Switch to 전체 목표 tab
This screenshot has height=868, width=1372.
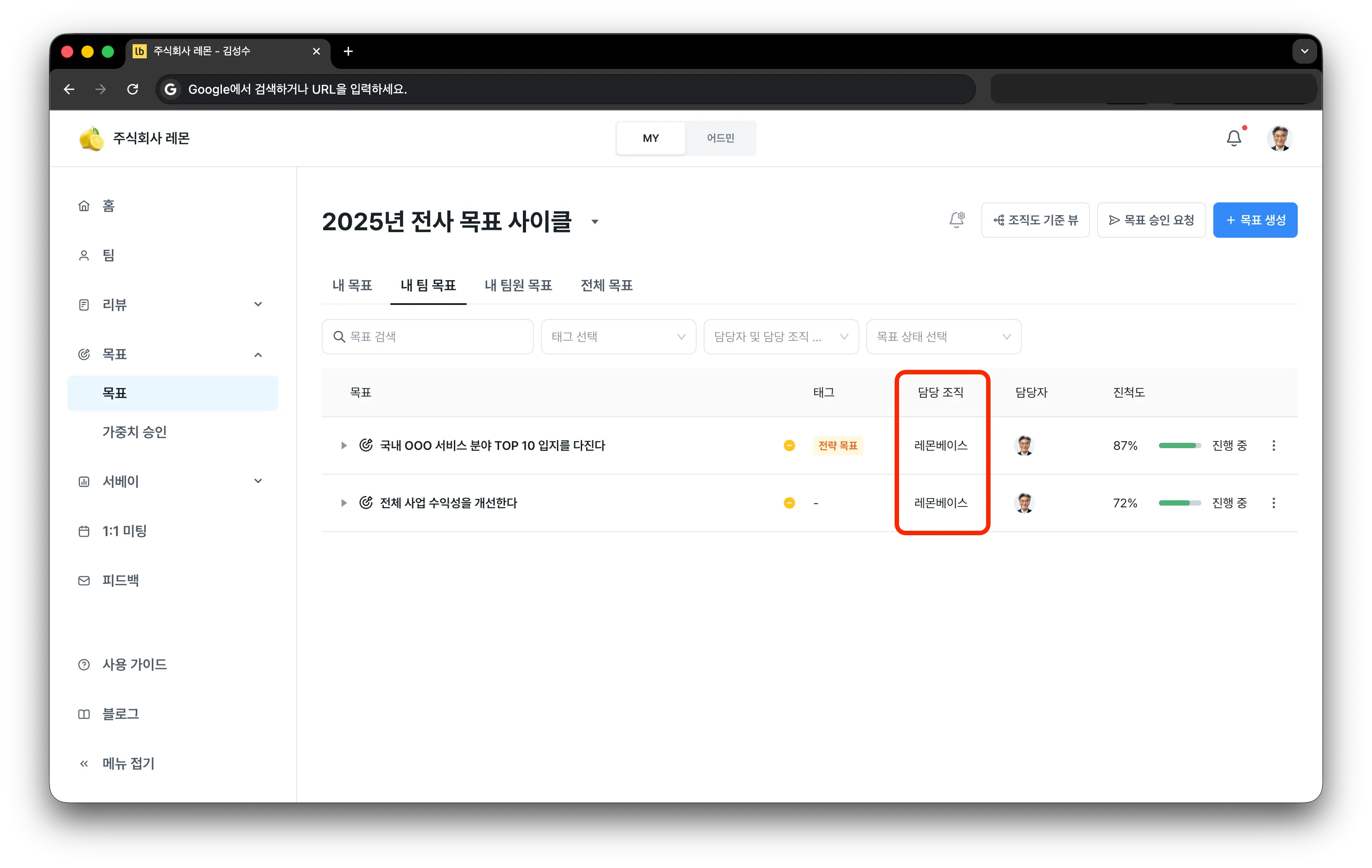(x=607, y=286)
